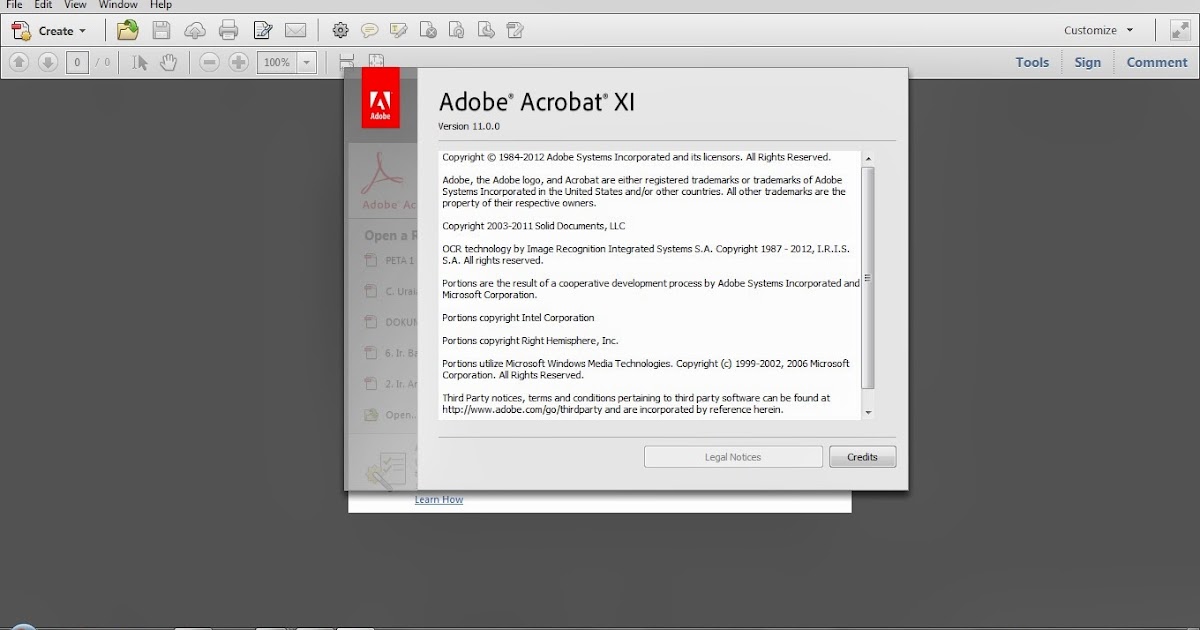This screenshot has height=630, width=1200.
Task: Follow the Learn How link
Action: [439, 499]
